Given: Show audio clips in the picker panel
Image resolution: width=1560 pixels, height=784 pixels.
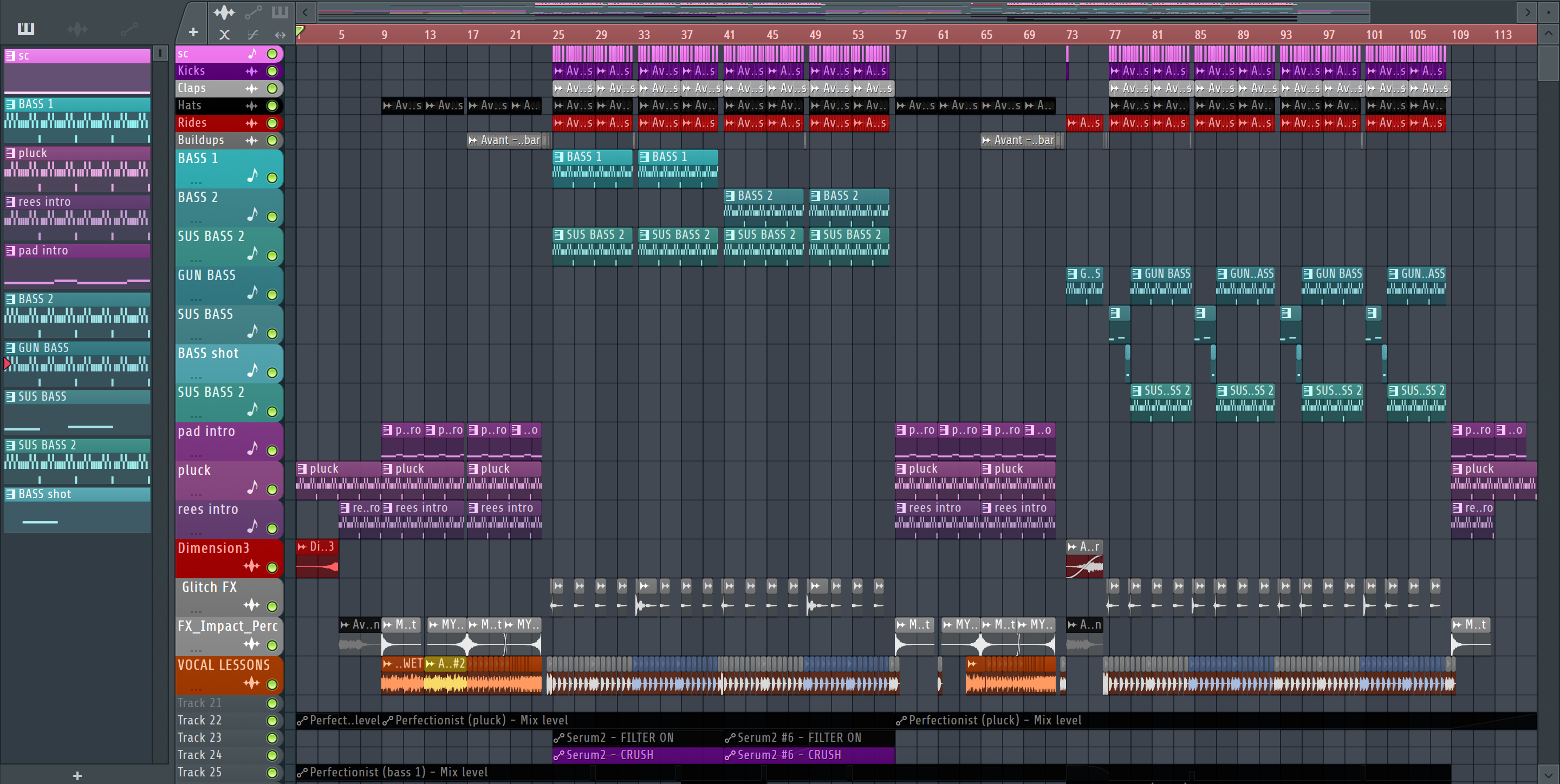Looking at the screenshot, I should [x=77, y=29].
